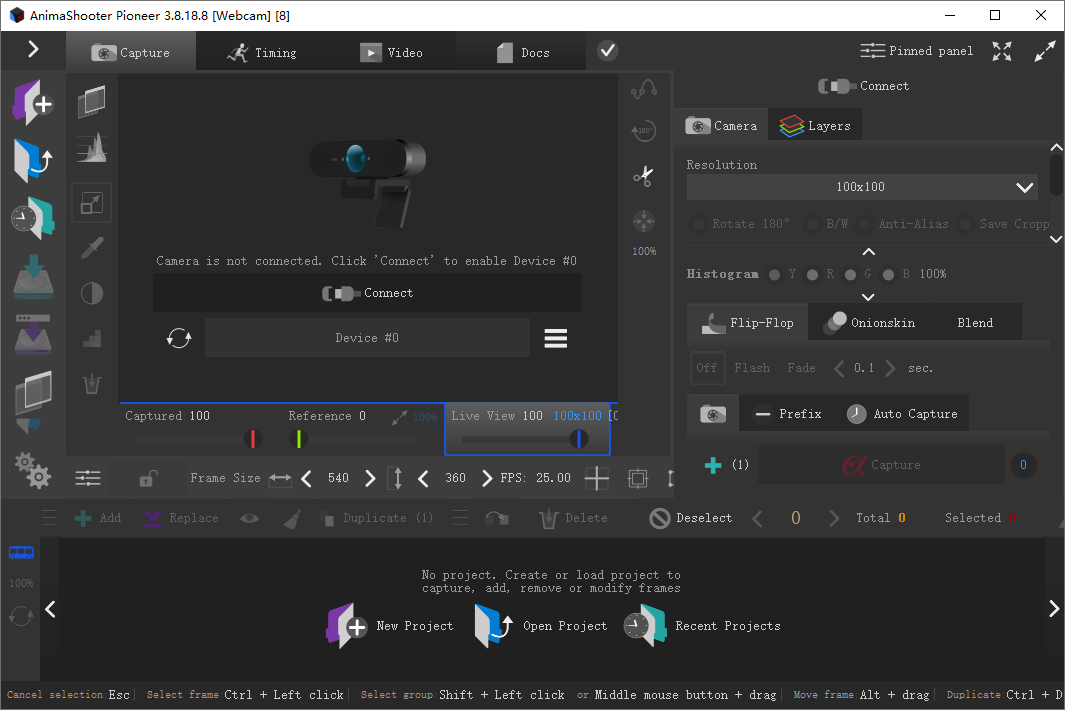
Task: Click the rotate 180 icon
Action: pyautogui.click(x=643, y=130)
